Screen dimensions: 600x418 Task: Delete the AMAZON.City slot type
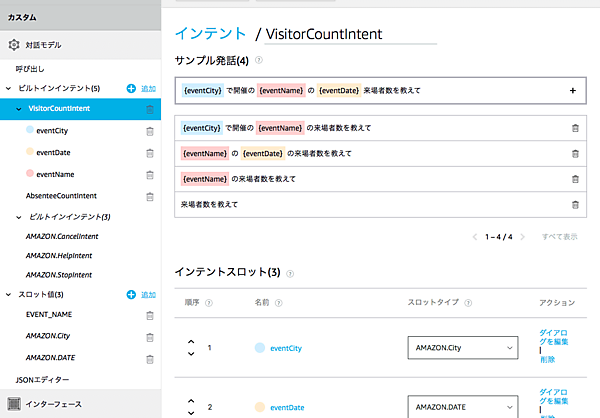click(149, 337)
